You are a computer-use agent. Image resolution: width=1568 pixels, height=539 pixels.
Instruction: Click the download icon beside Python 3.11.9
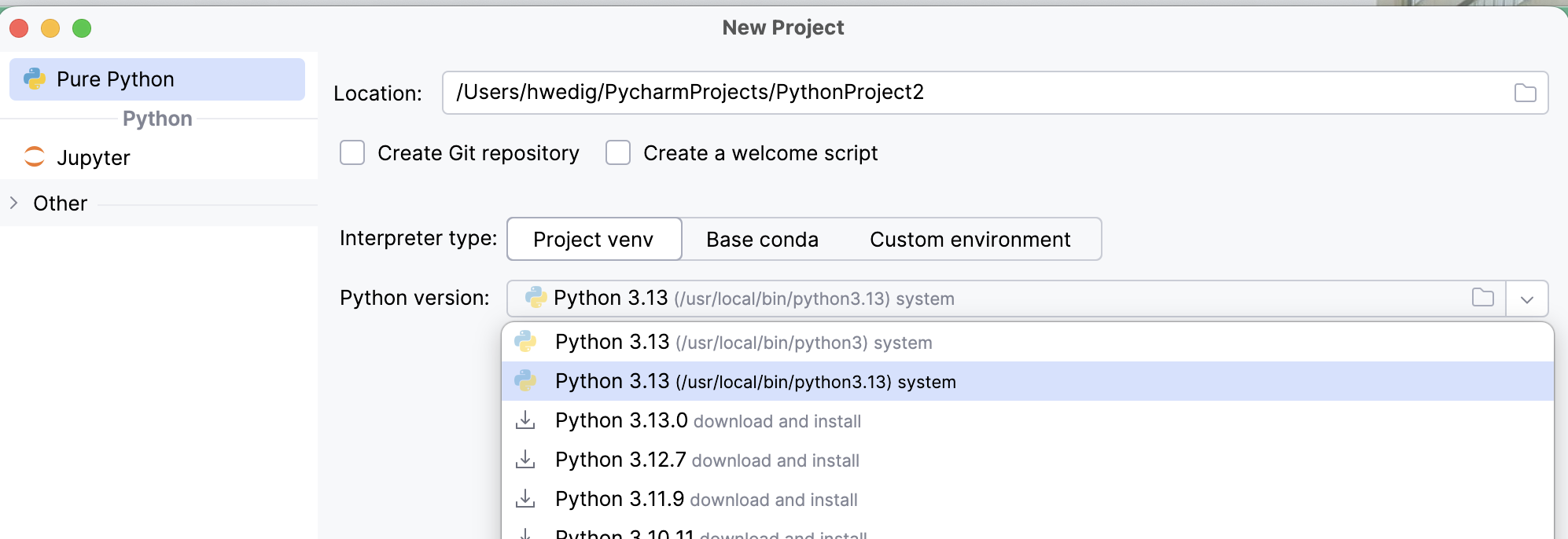(x=525, y=499)
